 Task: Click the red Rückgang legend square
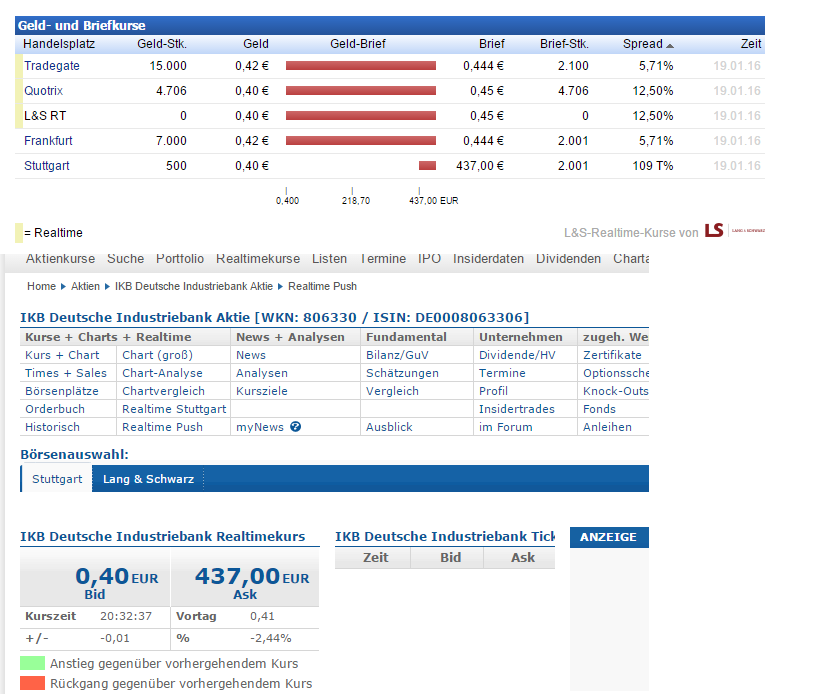click(28, 683)
